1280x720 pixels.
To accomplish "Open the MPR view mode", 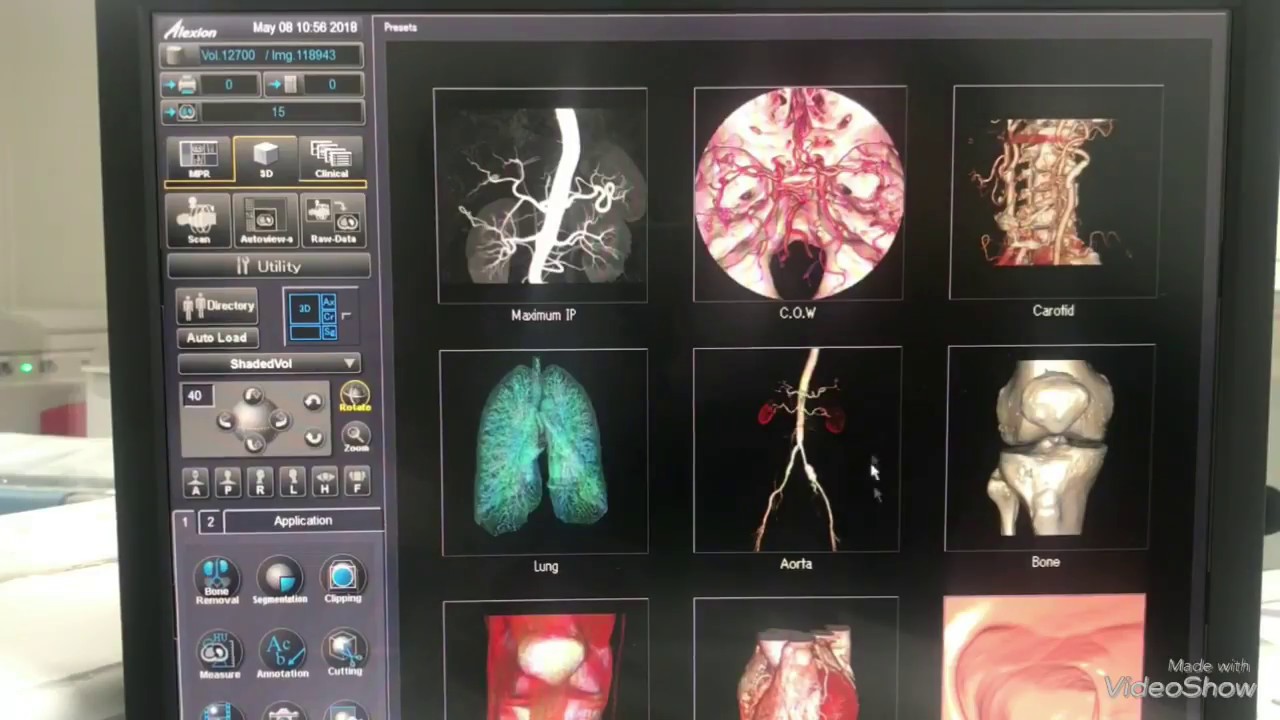I will click(x=199, y=160).
